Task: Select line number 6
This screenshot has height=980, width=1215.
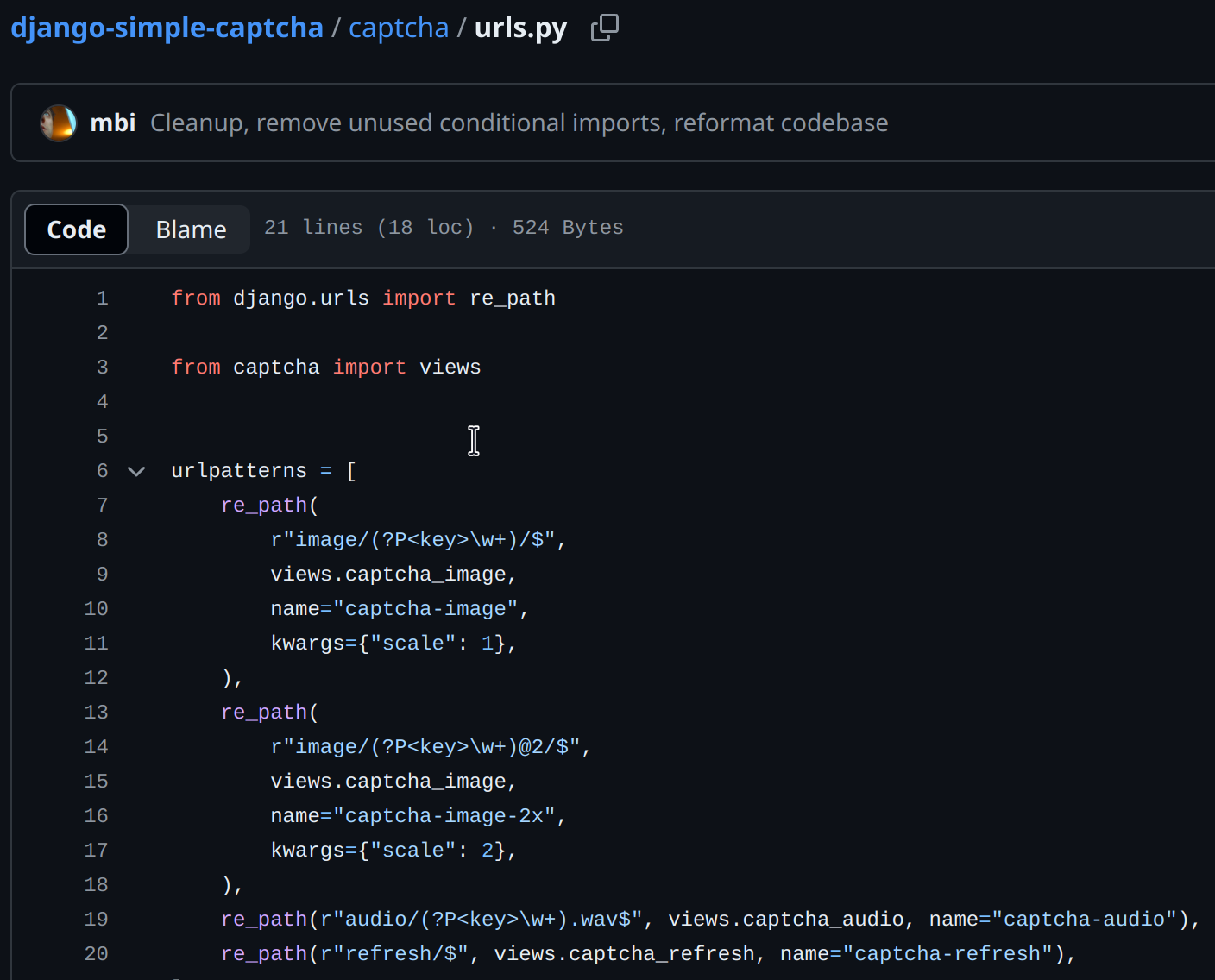Action: coord(102,471)
